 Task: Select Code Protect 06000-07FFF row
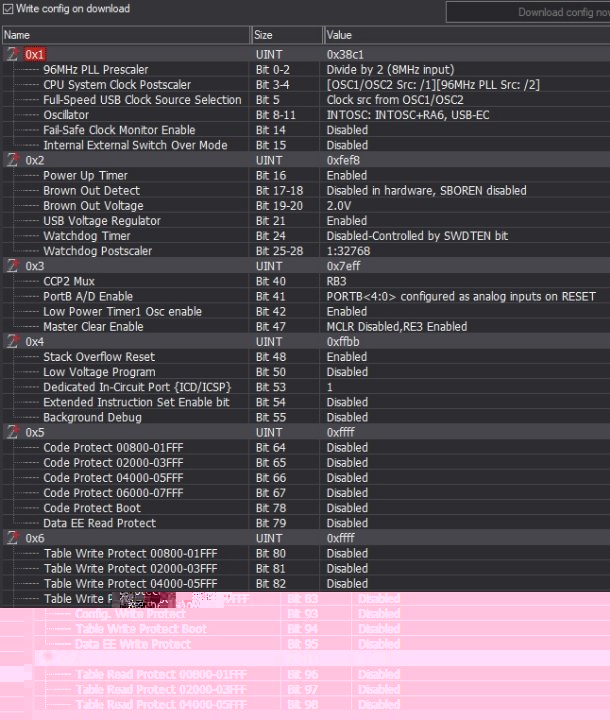(306, 493)
